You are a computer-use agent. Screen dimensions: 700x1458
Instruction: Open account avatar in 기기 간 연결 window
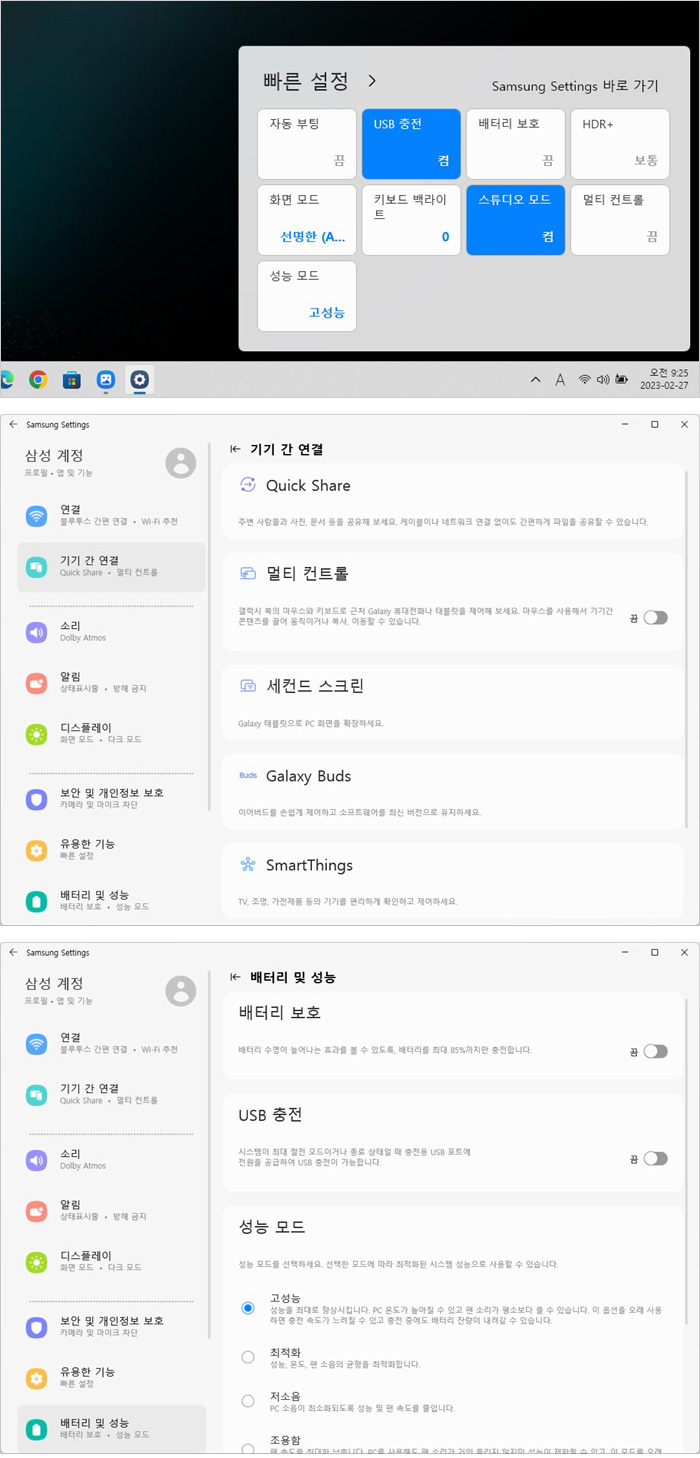[x=181, y=462]
